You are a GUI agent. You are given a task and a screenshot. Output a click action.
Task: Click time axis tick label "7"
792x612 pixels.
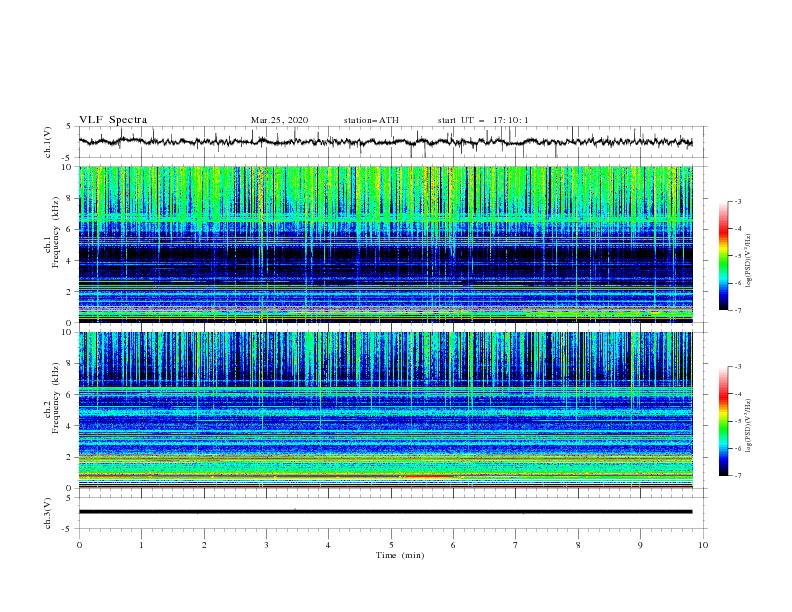tap(516, 545)
